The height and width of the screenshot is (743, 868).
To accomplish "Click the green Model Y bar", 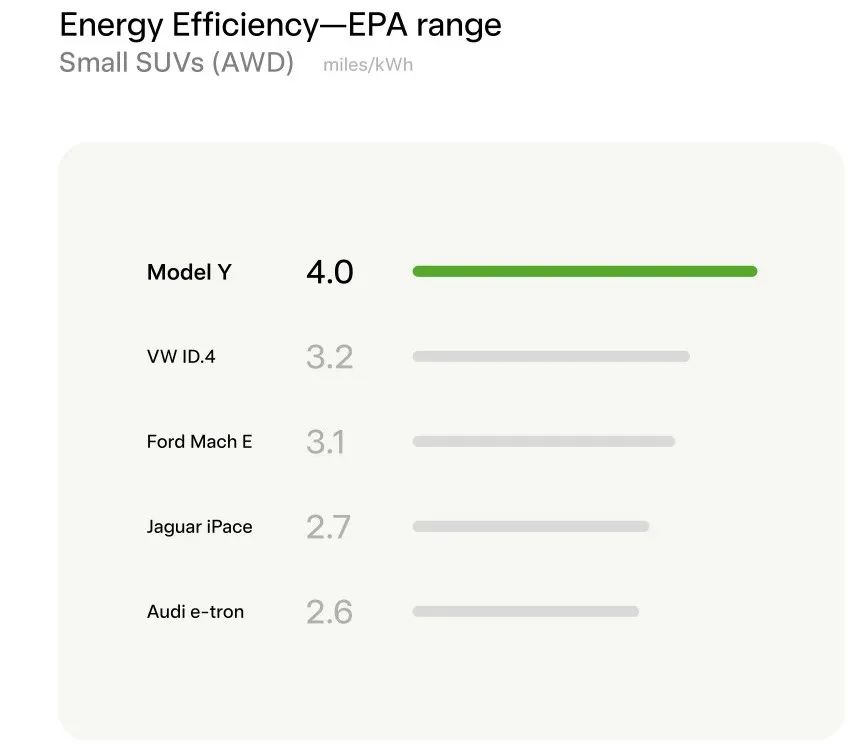I will coord(585,271).
